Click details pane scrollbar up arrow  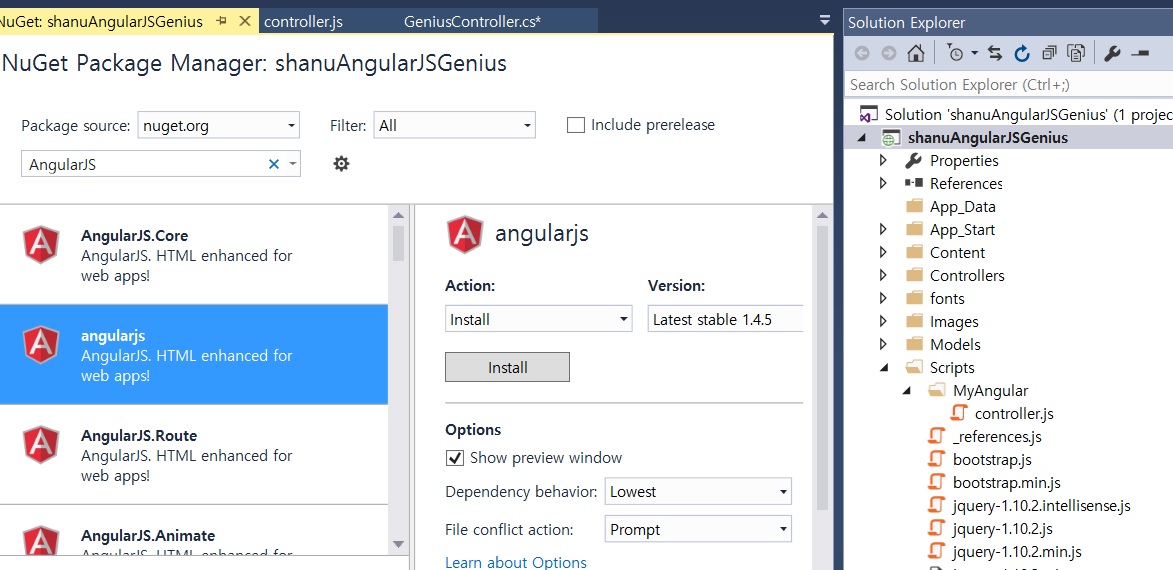tap(822, 216)
